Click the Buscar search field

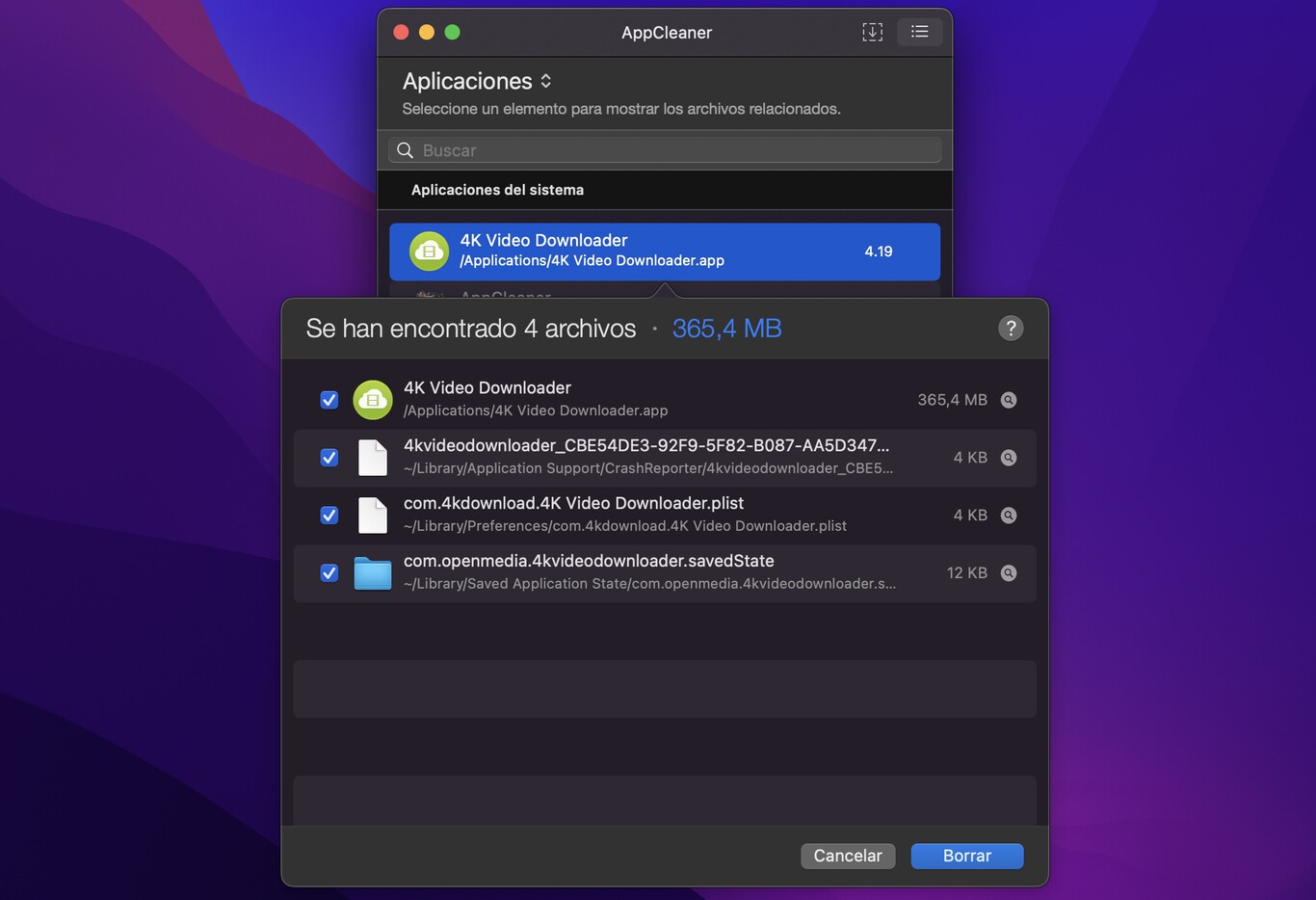(x=674, y=150)
